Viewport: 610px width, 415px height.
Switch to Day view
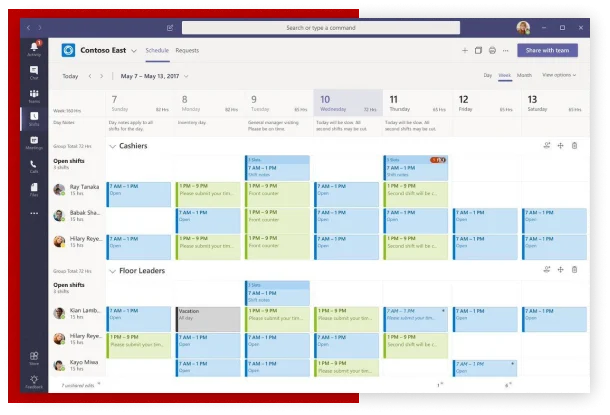point(488,75)
